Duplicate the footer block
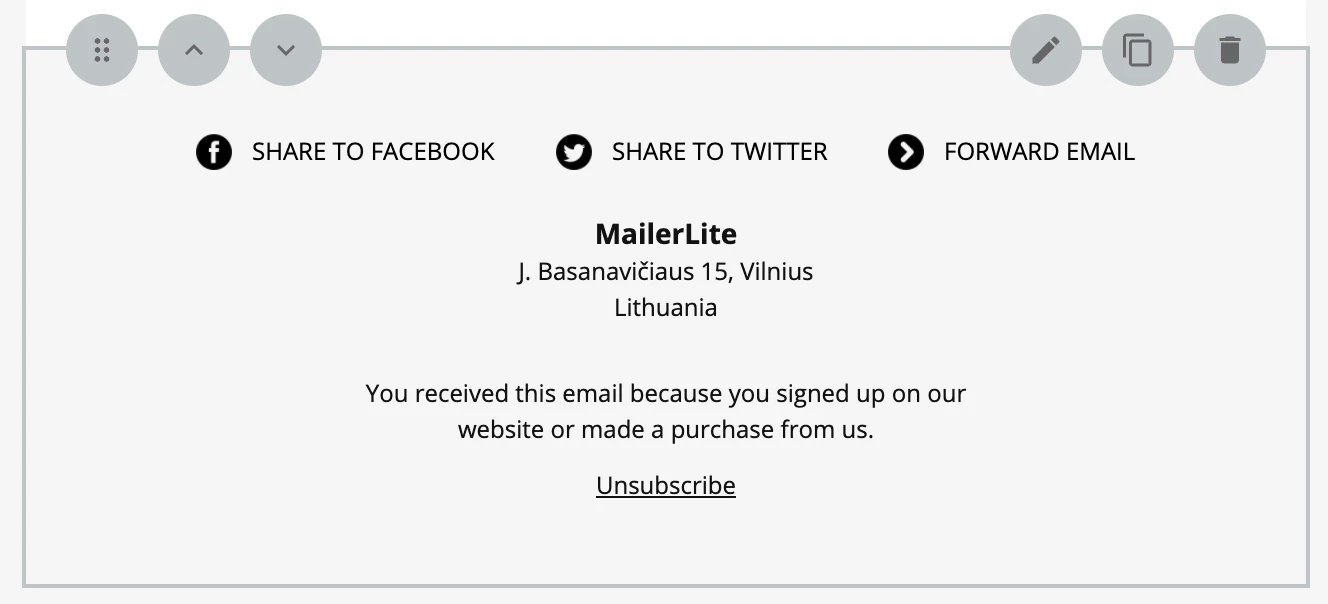Viewport: 1328px width, 604px height. (x=1138, y=50)
